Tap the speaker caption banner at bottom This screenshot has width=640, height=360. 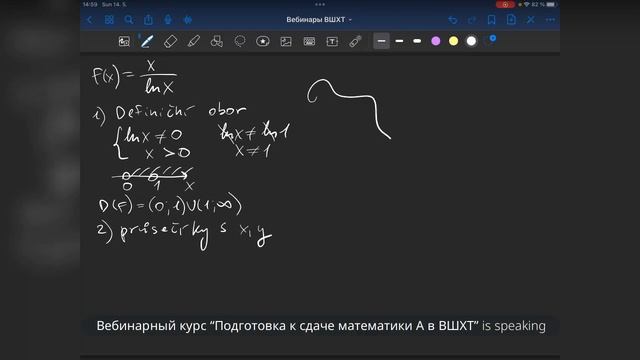pos(320,326)
